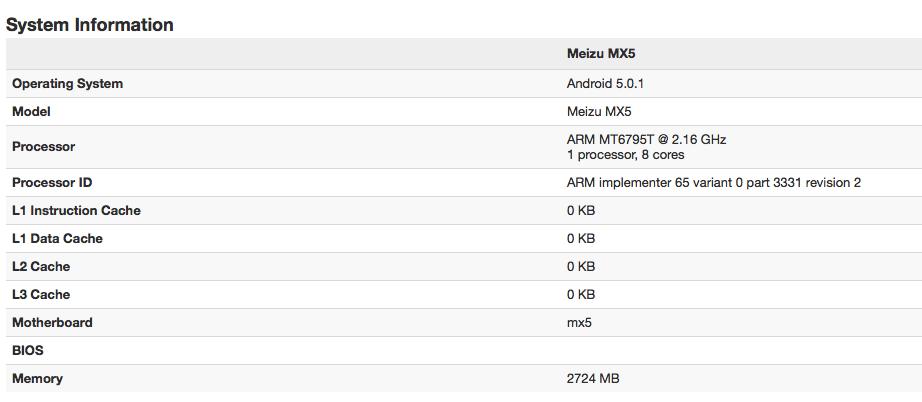Select the L1 Data Cache 0 KB value
Viewport: 922px width, 402px height.
point(581,239)
